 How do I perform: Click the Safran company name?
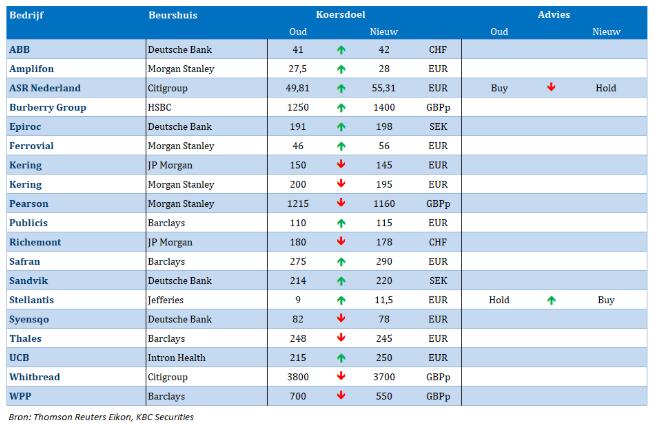[25, 262]
